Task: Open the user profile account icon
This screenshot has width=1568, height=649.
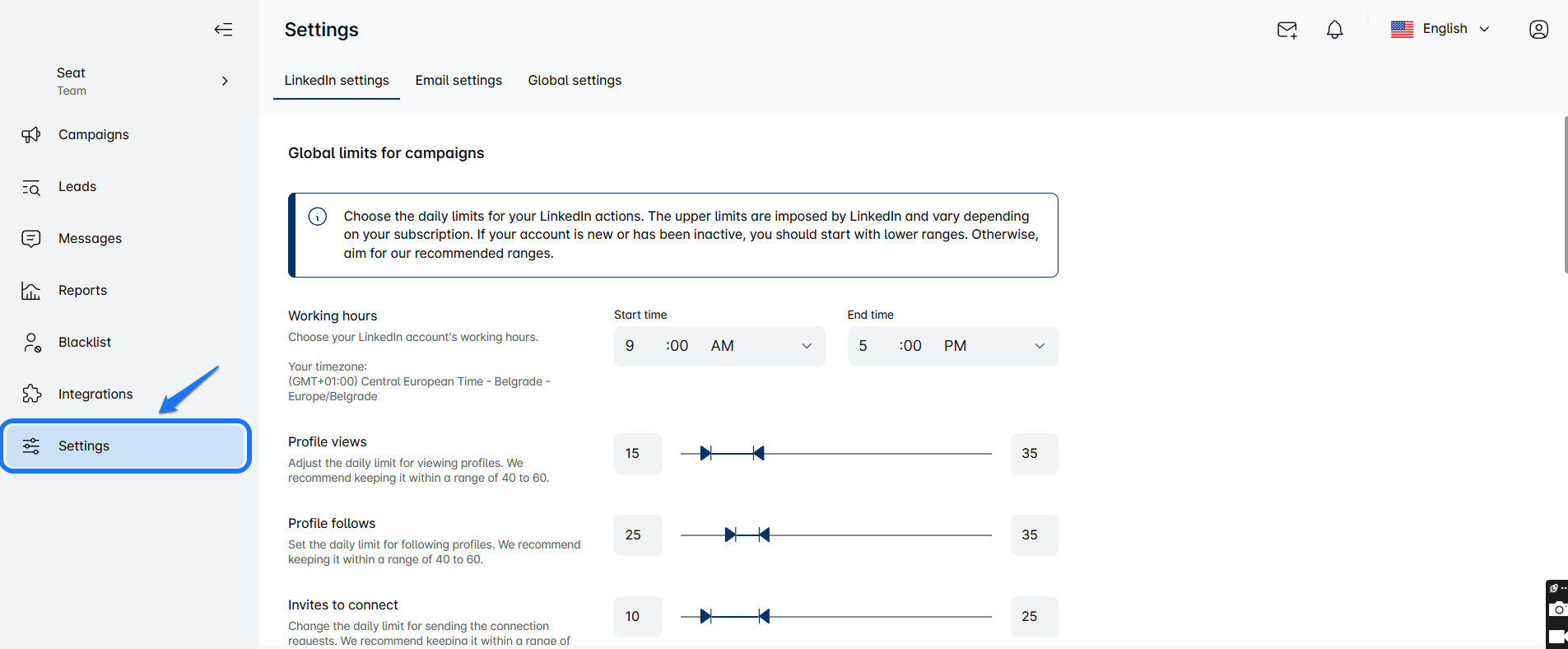Action: 1538,30
